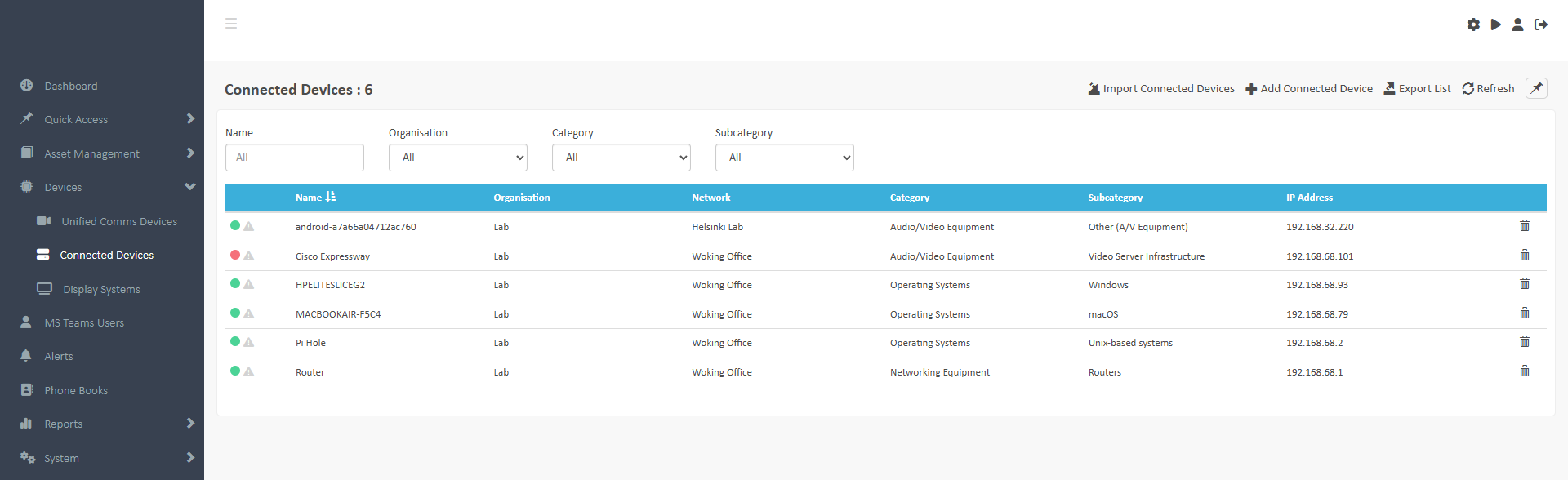The width and height of the screenshot is (1568, 480).
Task: Click IP address 192.168.32.220
Action: [1320, 227]
